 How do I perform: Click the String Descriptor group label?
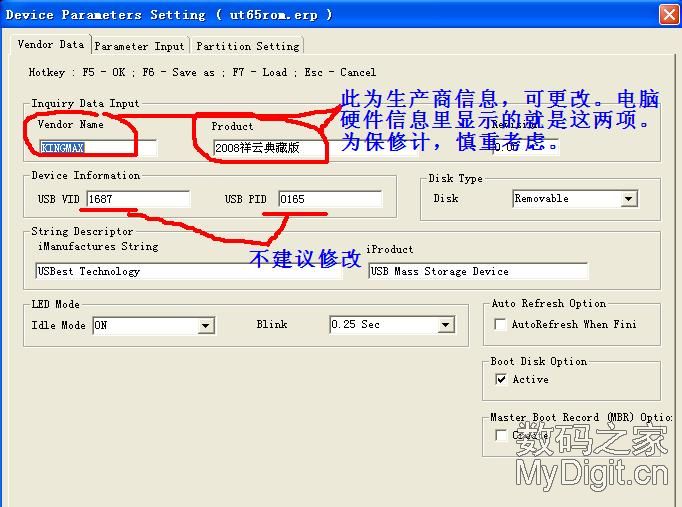coord(82,231)
